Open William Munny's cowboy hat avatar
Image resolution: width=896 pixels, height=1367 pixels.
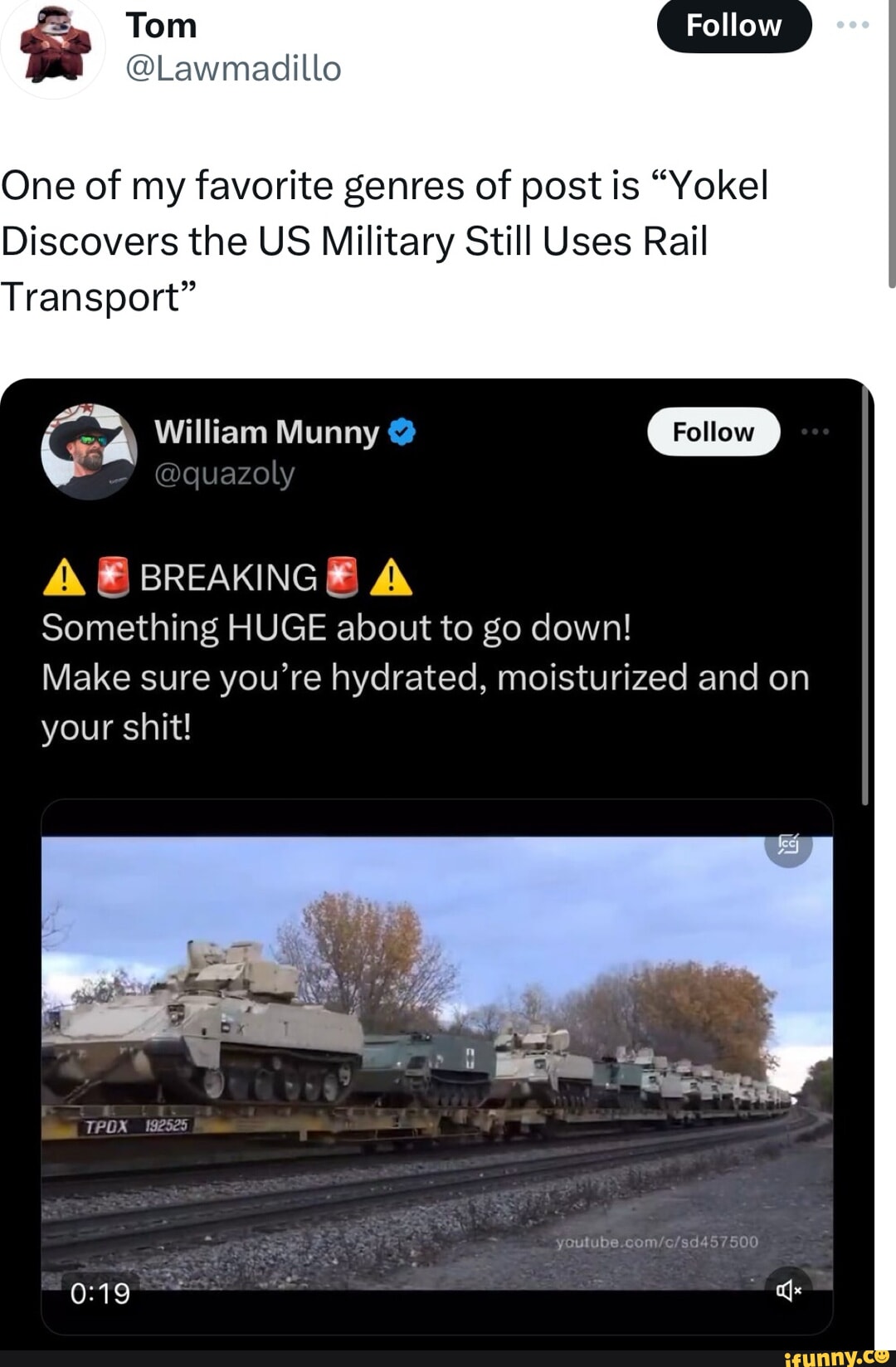tap(89, 452)
